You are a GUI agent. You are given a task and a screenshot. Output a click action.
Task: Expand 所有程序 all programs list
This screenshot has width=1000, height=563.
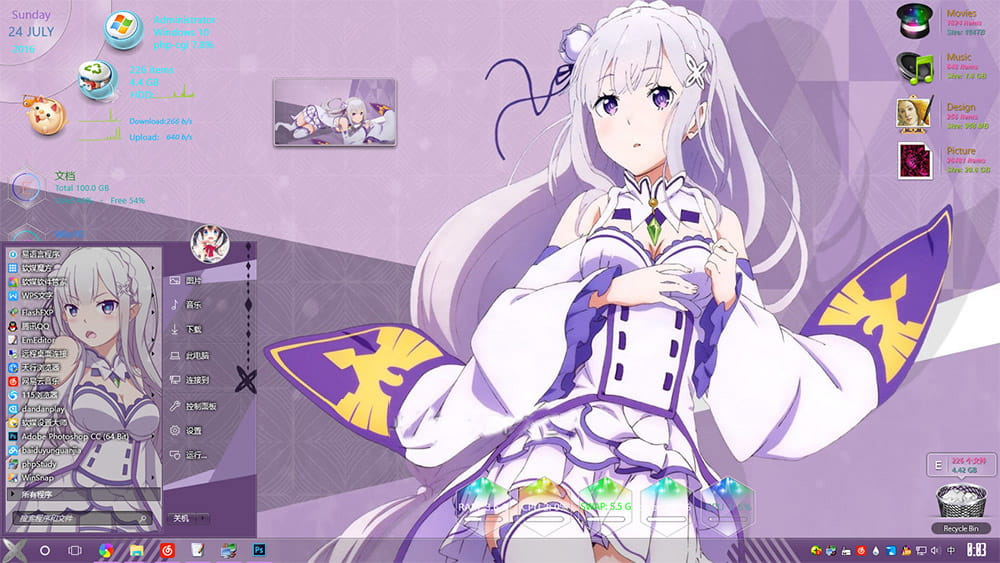coord(83,494)
